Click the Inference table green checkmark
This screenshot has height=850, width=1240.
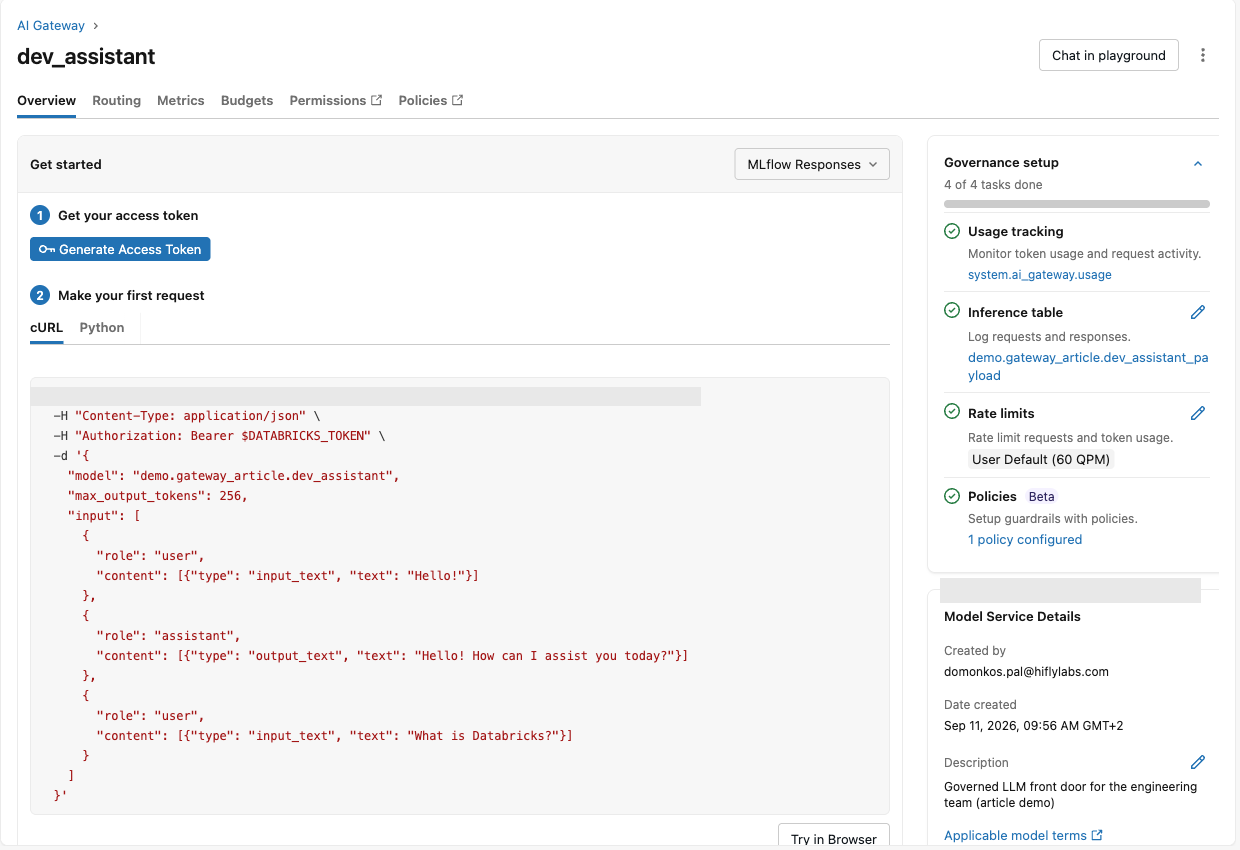tap(952, 311)
